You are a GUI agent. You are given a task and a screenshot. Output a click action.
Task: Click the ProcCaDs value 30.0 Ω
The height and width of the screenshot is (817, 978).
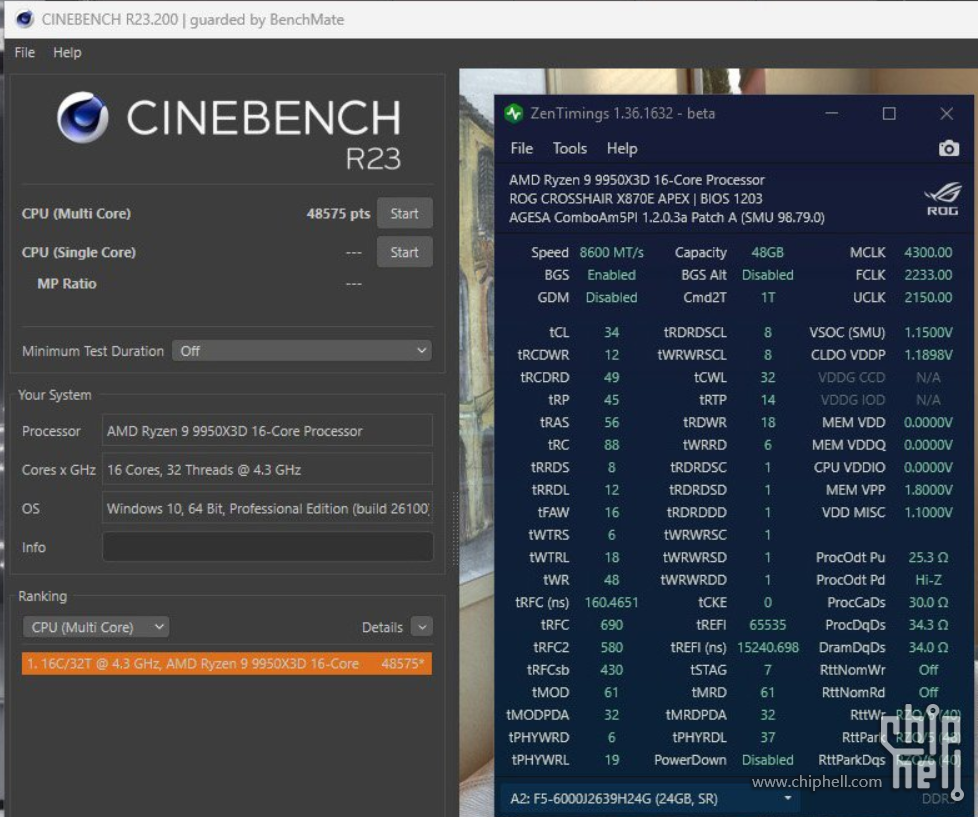[928, 602]
